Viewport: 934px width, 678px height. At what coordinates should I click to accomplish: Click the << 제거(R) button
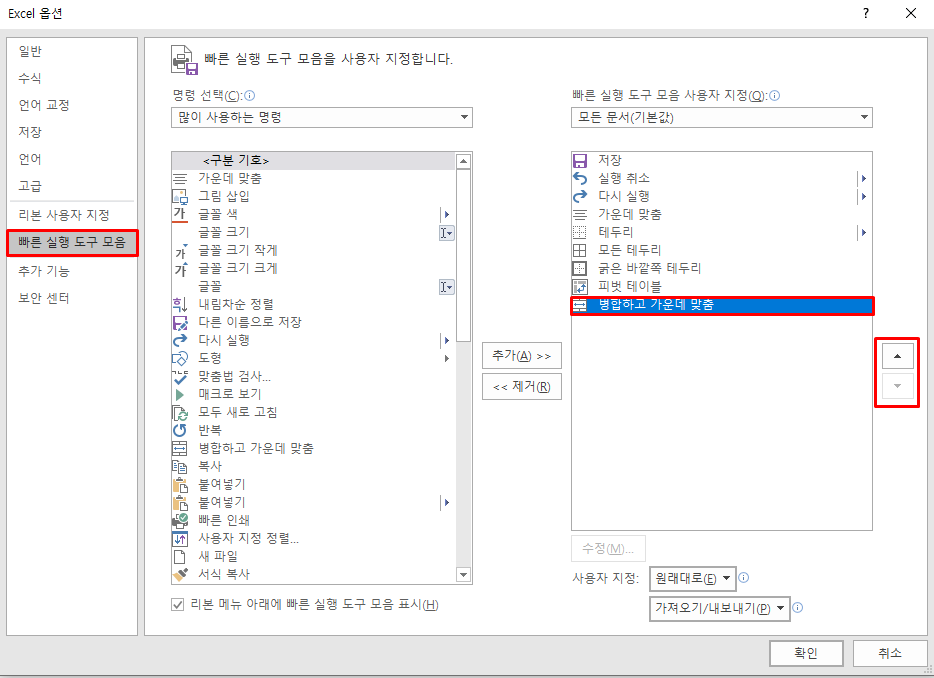[522, 387]
